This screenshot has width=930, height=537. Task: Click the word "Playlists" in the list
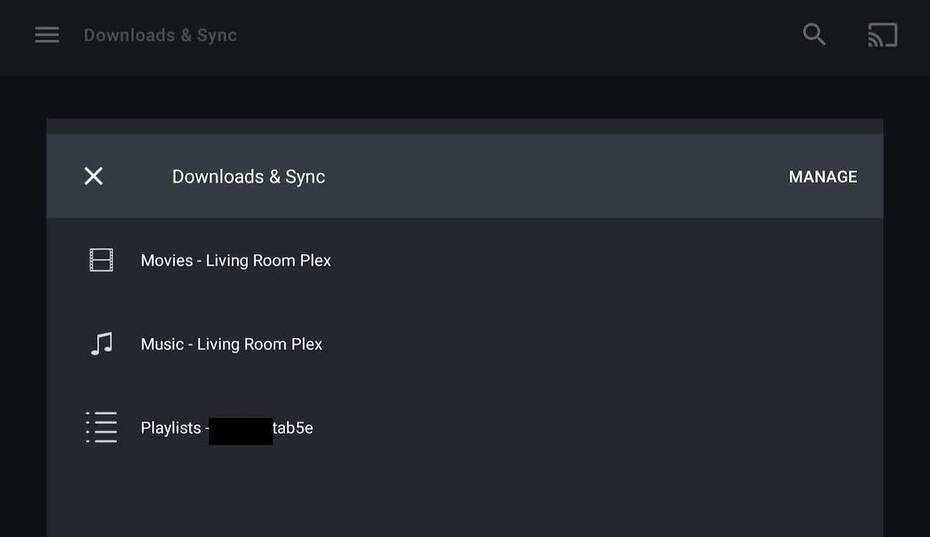point(171,428)
